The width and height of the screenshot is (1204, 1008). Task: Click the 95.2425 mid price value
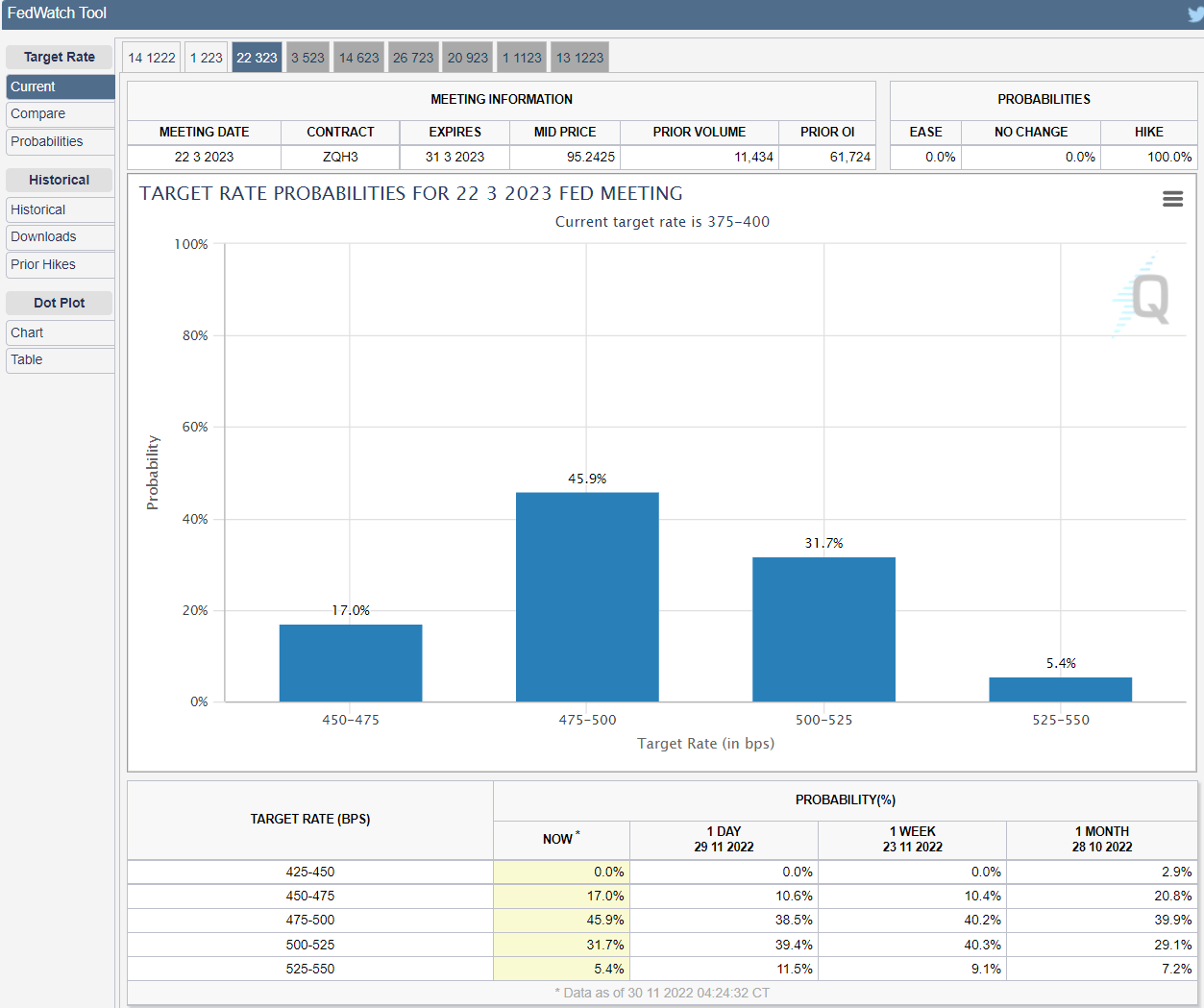[565, 157]
